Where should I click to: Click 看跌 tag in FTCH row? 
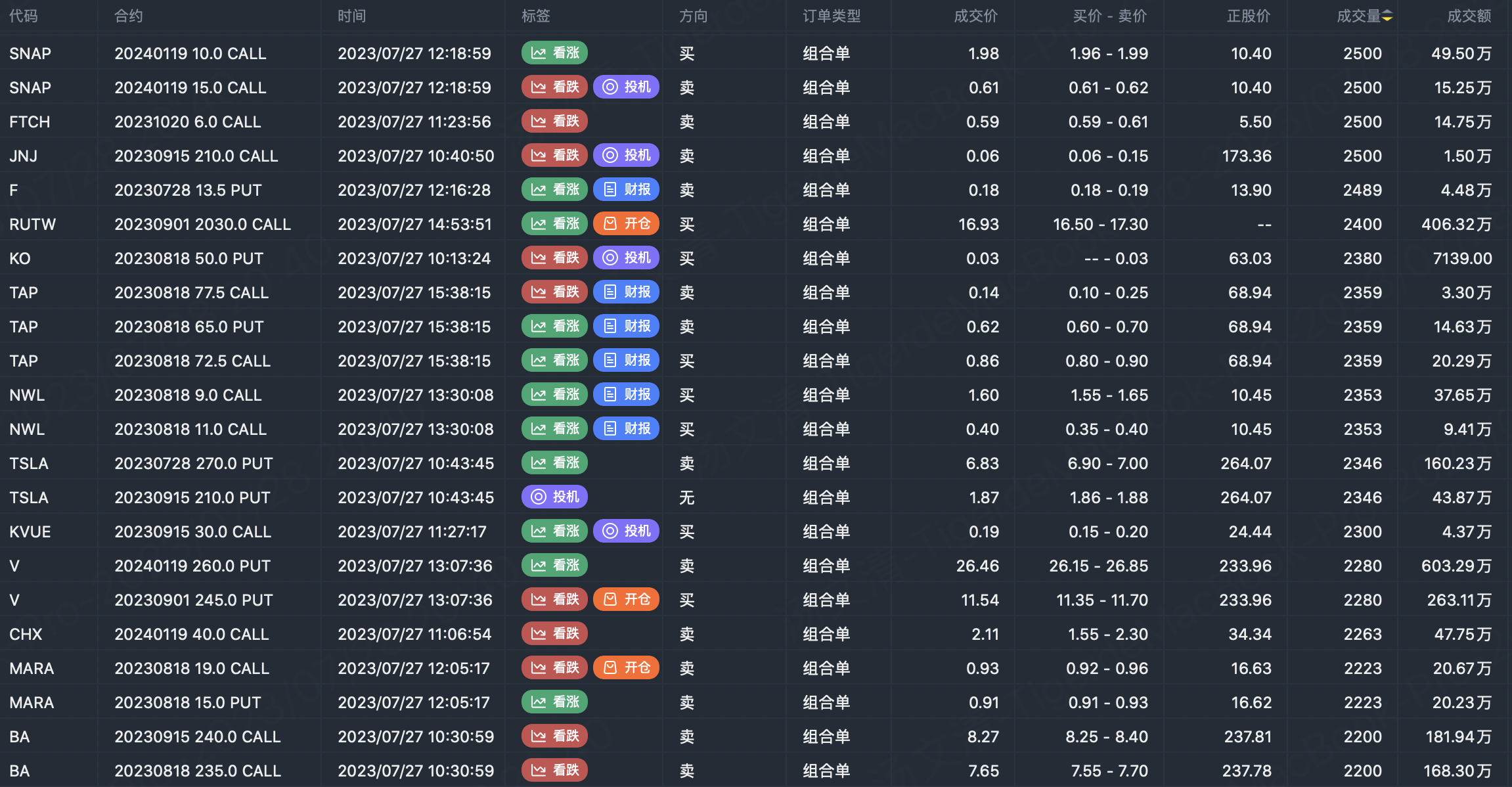(554, 122)
